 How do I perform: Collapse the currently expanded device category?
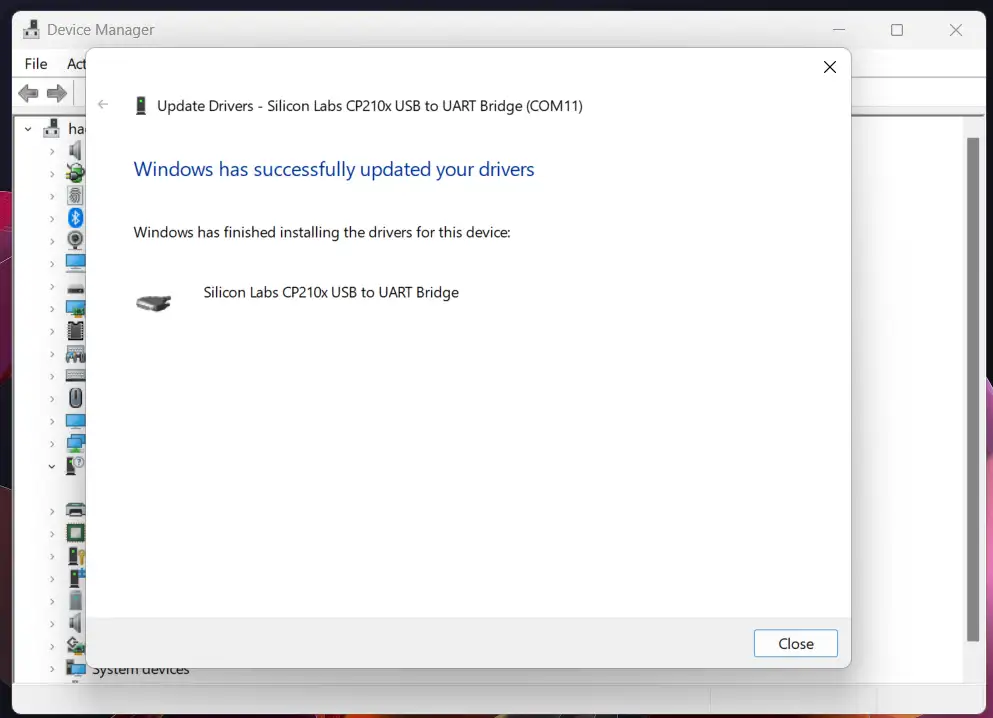click(x=53, y=465)
